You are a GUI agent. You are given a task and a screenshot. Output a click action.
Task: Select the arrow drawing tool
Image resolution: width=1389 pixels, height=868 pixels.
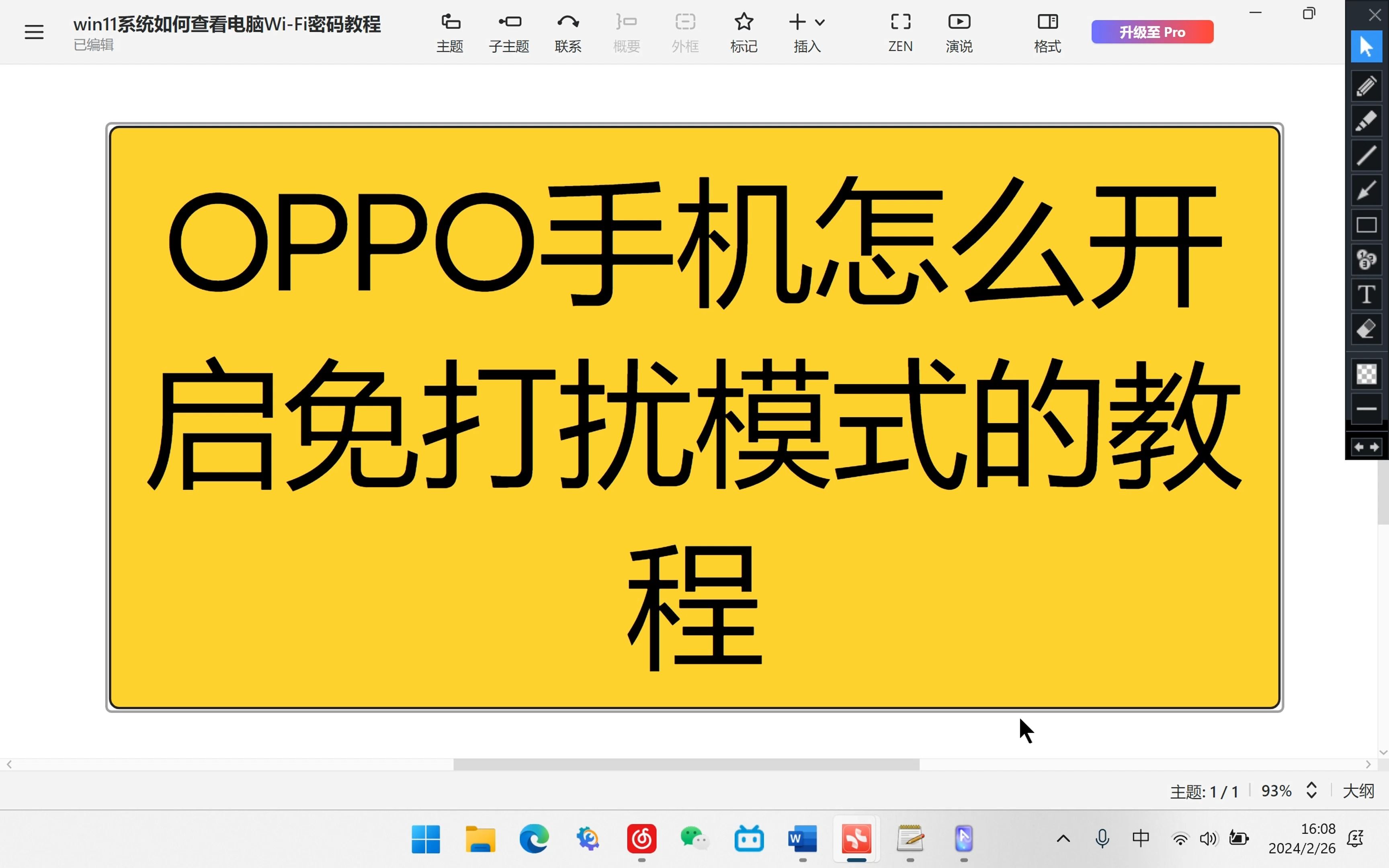1366,190
